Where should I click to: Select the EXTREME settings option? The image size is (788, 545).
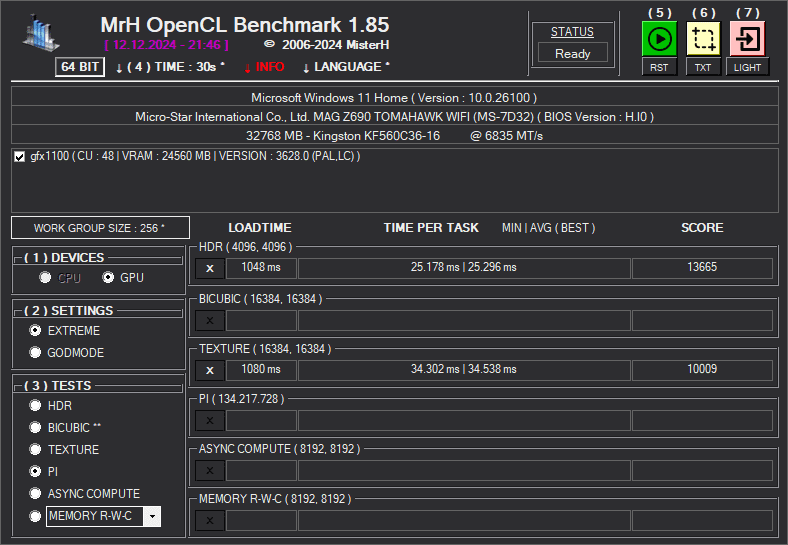click(x=35, y=330)
